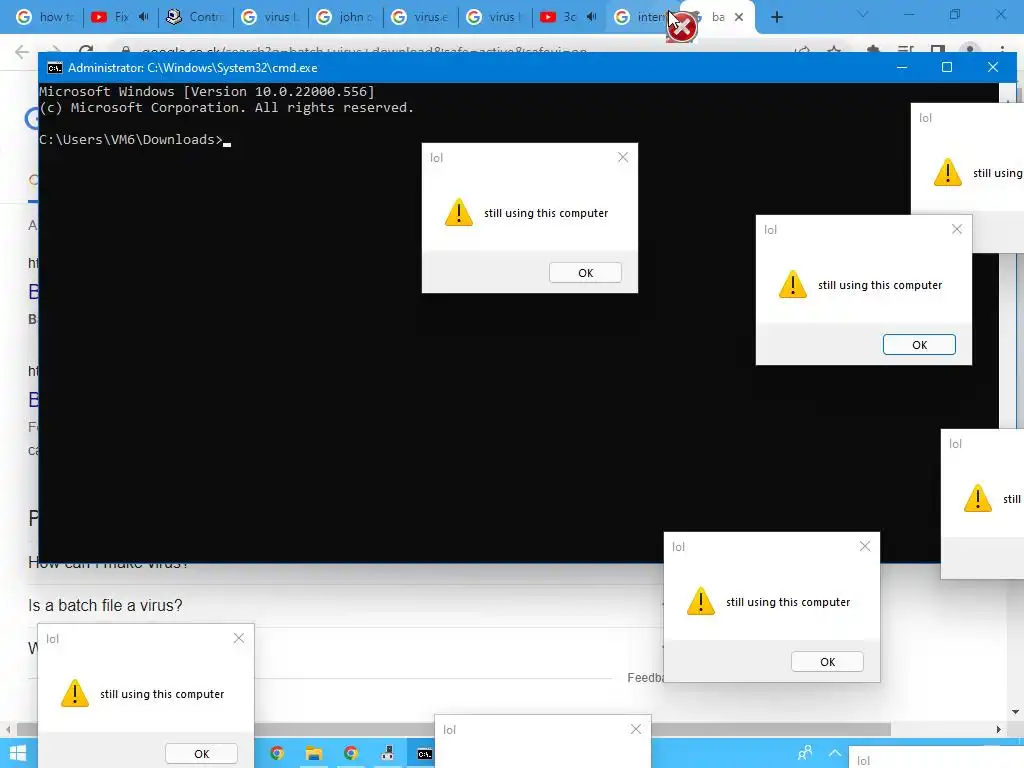Image resolution: width=1024 pixels, height=768 pixels.
Task: Expand 'Is a batch file a virus?' question
Action: (x=105, y=605)
